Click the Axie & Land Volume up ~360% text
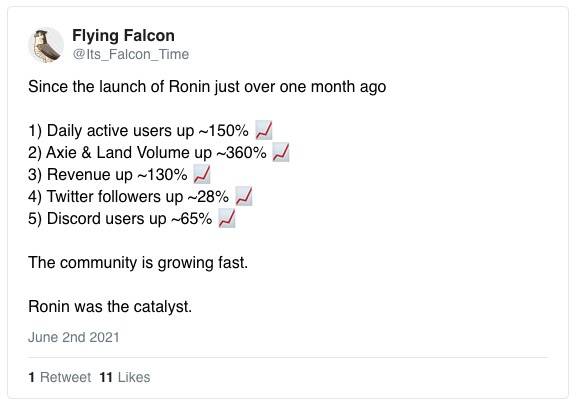This screenshot has width=578, height=407. coord(147,153)
